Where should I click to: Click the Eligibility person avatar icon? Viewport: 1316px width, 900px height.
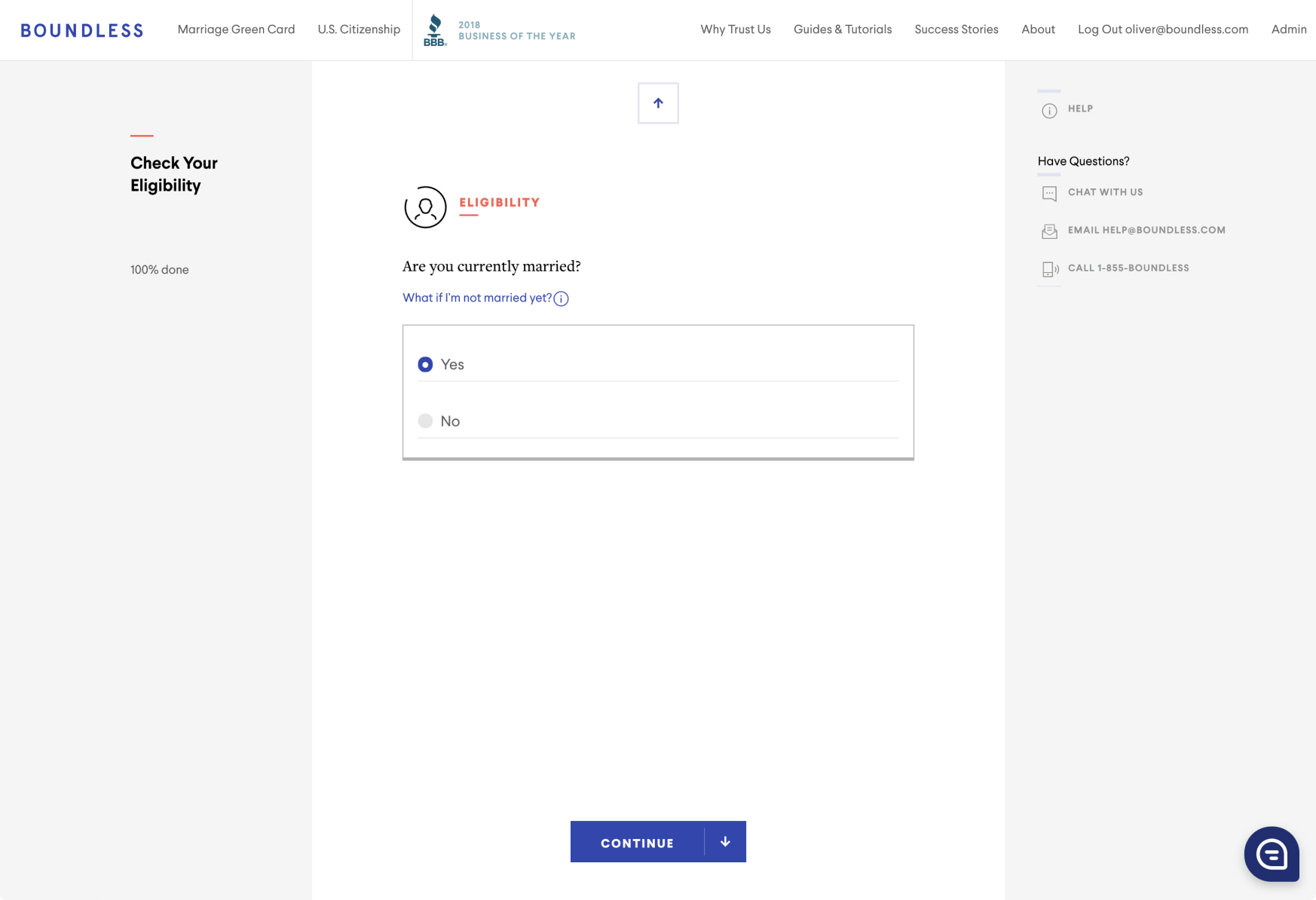pos(425,207)
